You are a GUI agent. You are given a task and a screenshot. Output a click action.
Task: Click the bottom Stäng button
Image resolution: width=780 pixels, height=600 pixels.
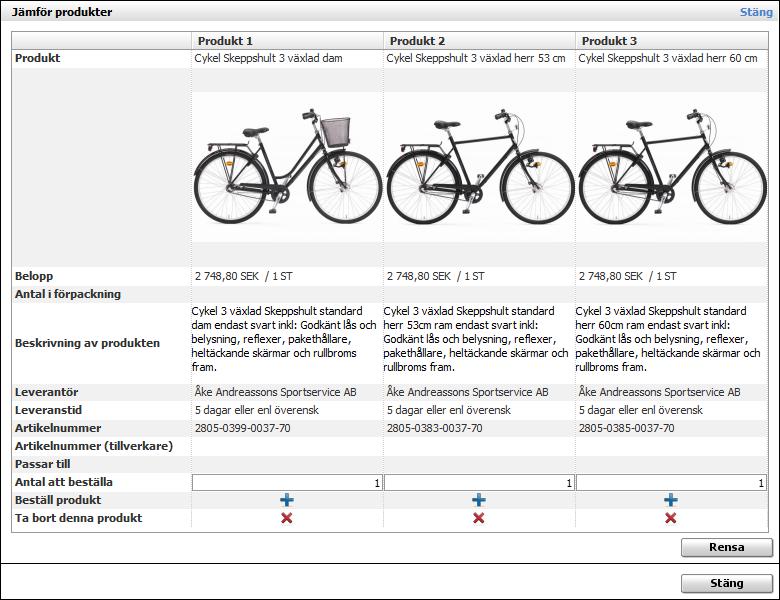(726, 583)
